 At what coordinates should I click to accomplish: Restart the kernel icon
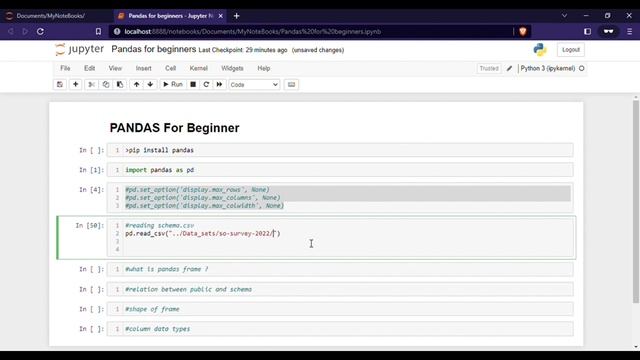click(206, 84)
